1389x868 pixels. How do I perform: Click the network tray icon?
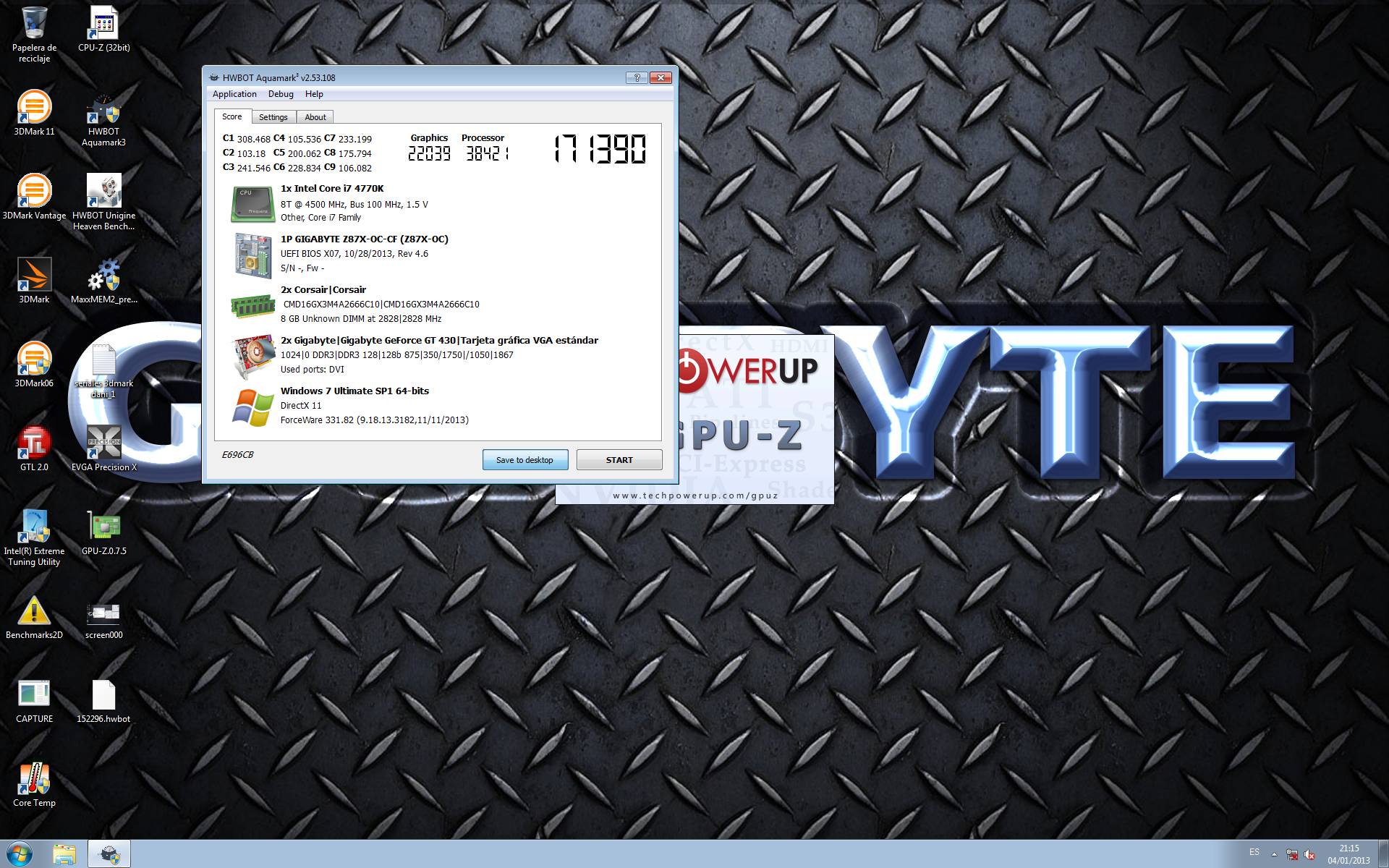click(x=1292, y=854)
